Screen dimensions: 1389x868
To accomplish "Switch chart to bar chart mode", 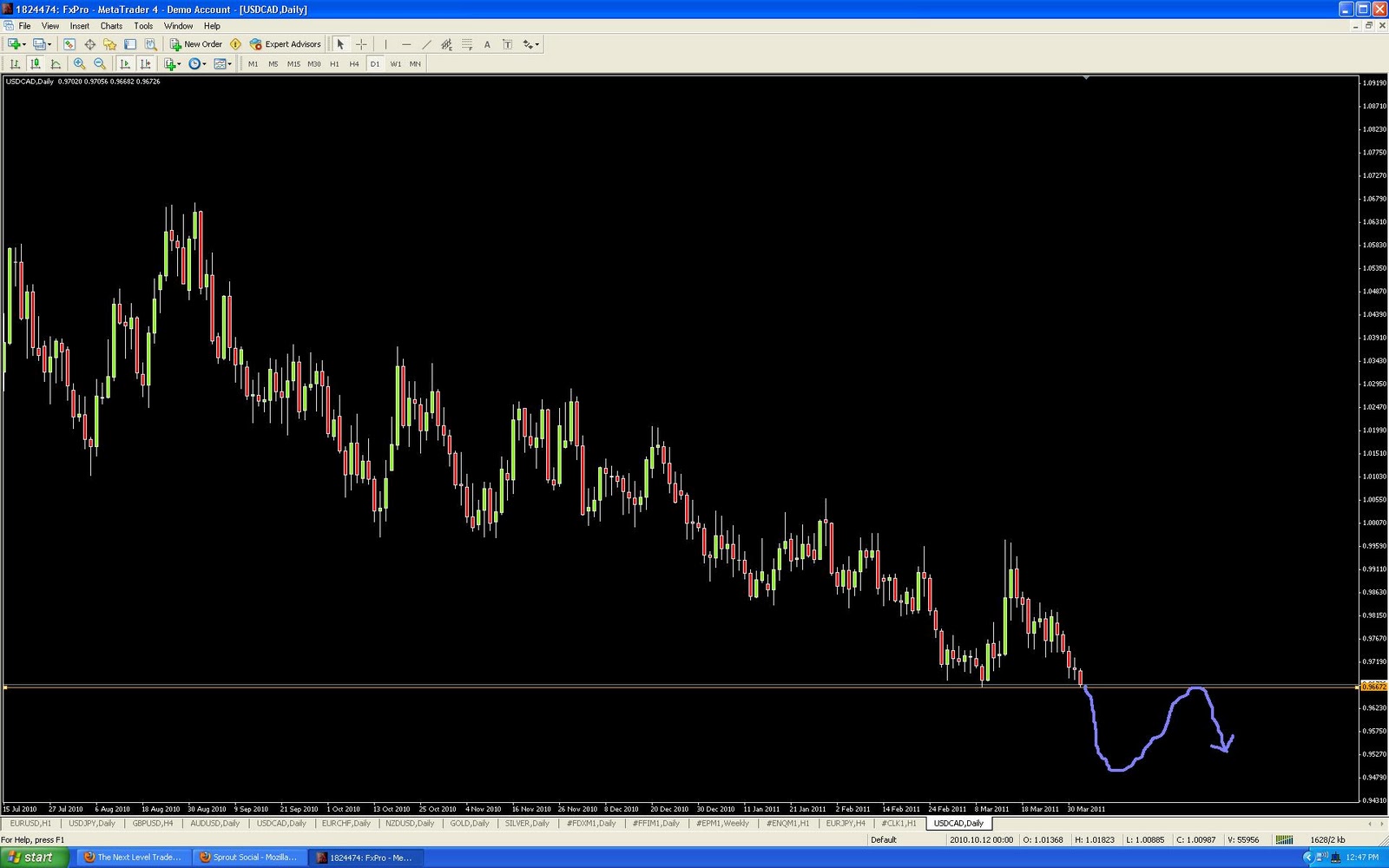I will pos(15,63).
